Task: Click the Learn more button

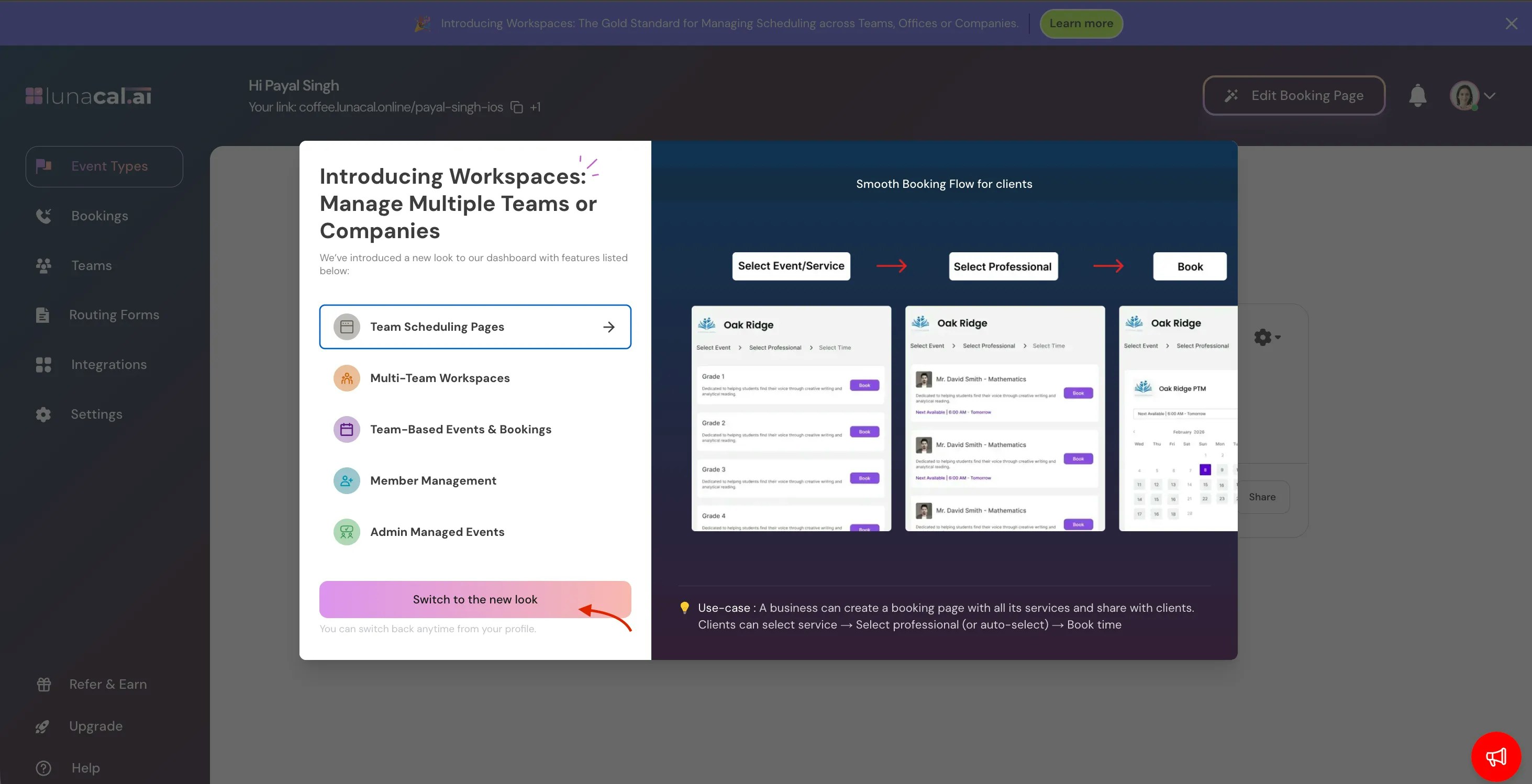Action: click(x=1081, y=24)
